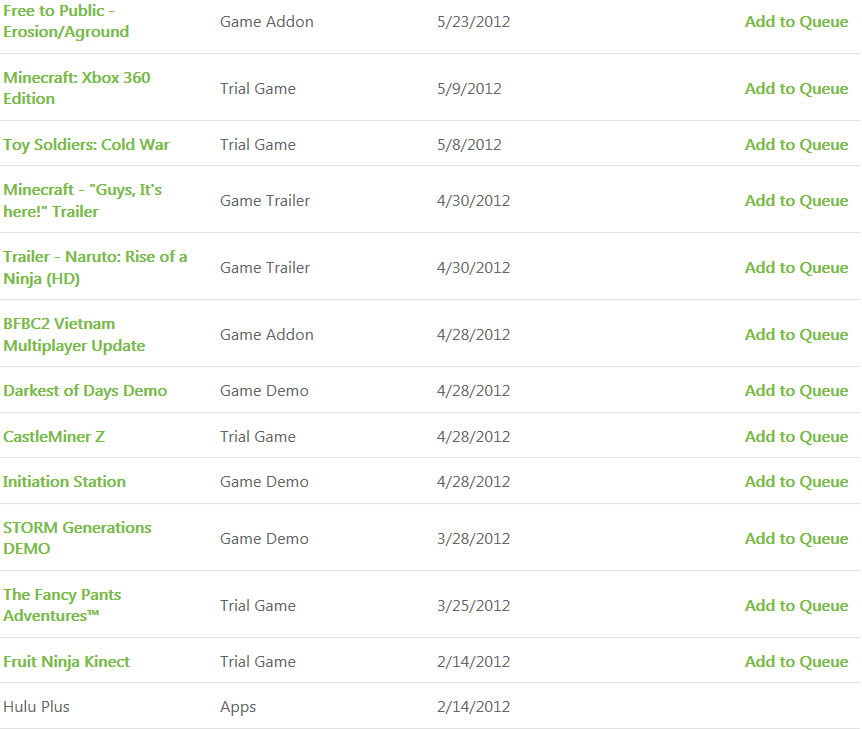862x729 pixels.
Task: Add CastleMiner Z to queue
Action: click(x=797, y=437)
